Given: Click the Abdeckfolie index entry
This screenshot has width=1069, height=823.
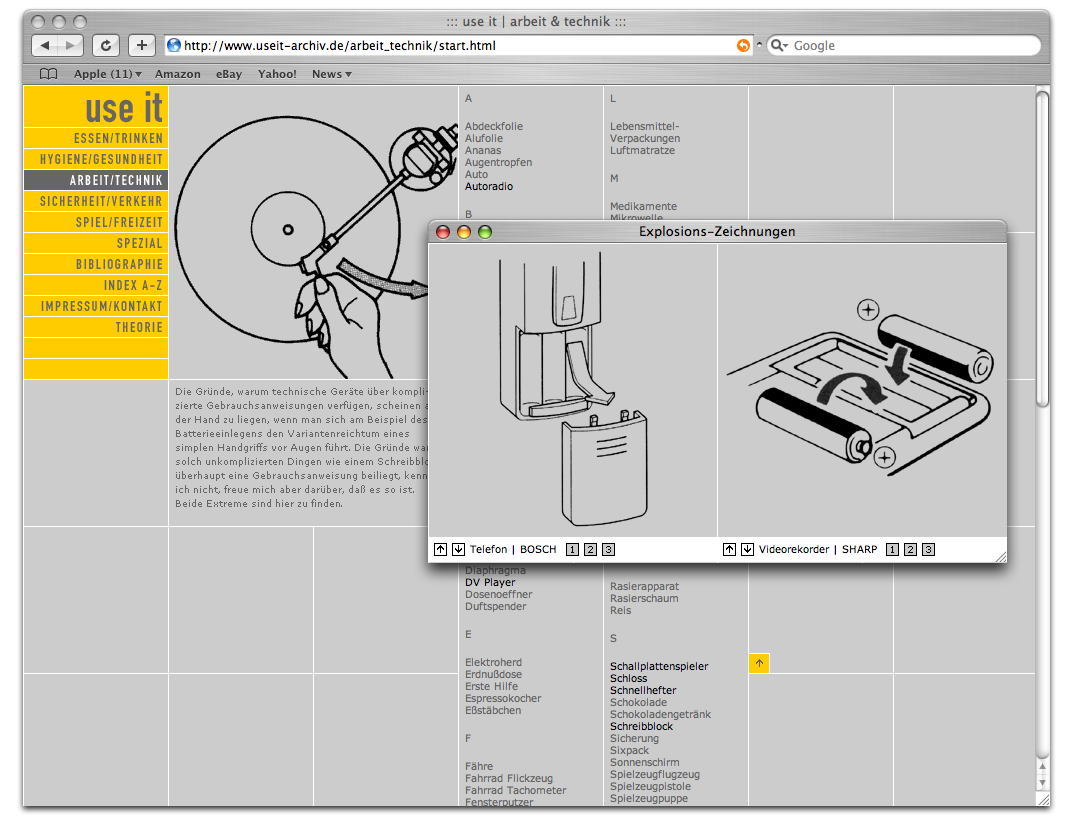Looking at the screenshot, I should click(494, 126).
